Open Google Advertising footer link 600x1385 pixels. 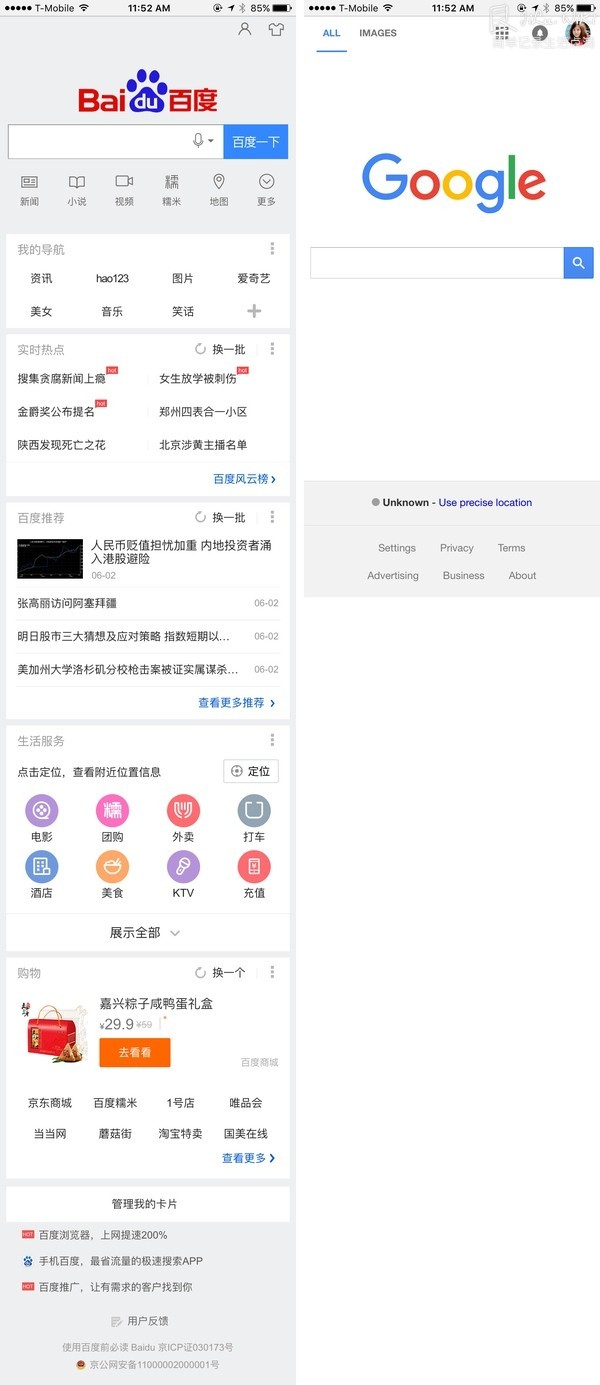click(393, 576)
